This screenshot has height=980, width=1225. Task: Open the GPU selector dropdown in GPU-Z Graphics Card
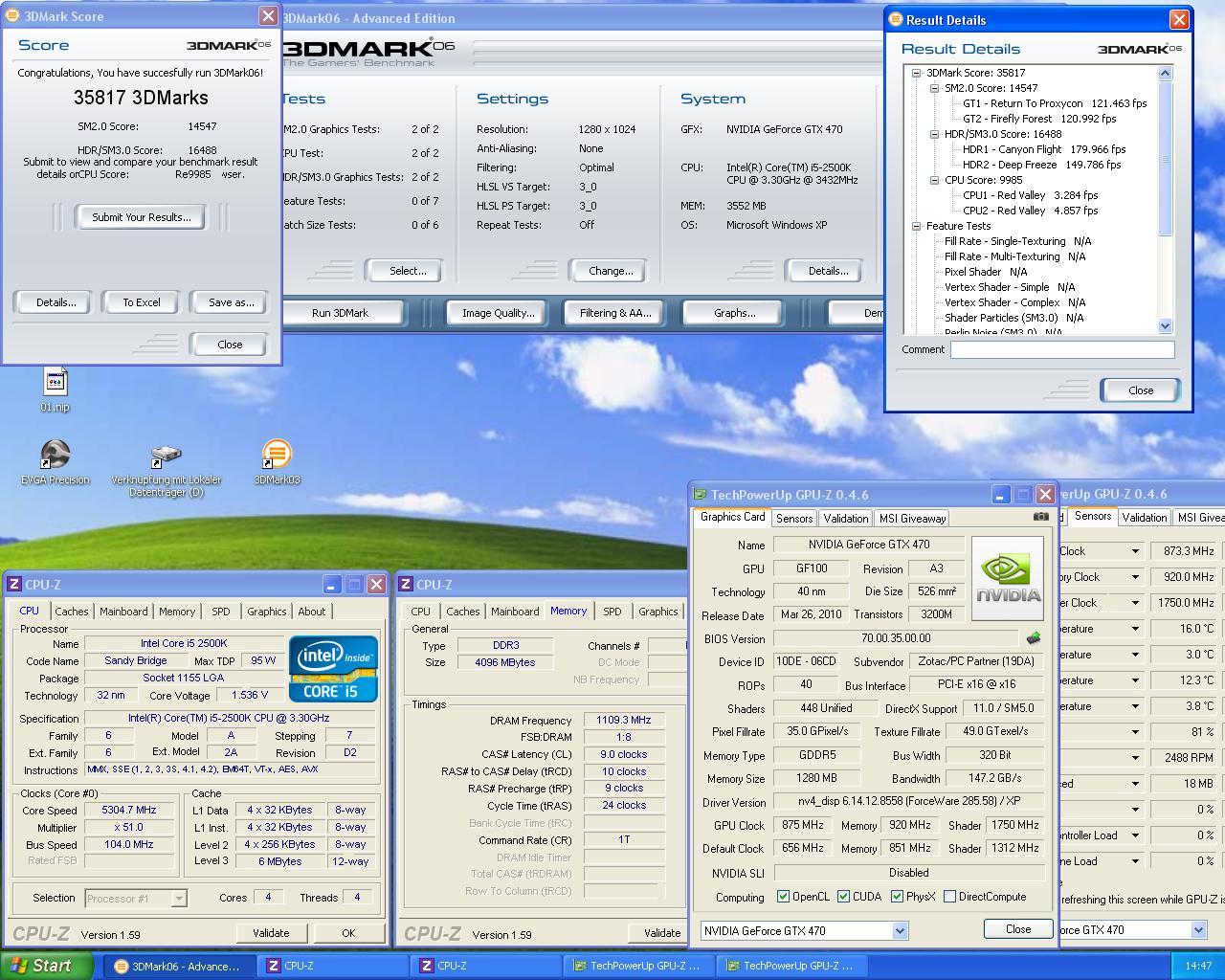click(x=900, y=930)
